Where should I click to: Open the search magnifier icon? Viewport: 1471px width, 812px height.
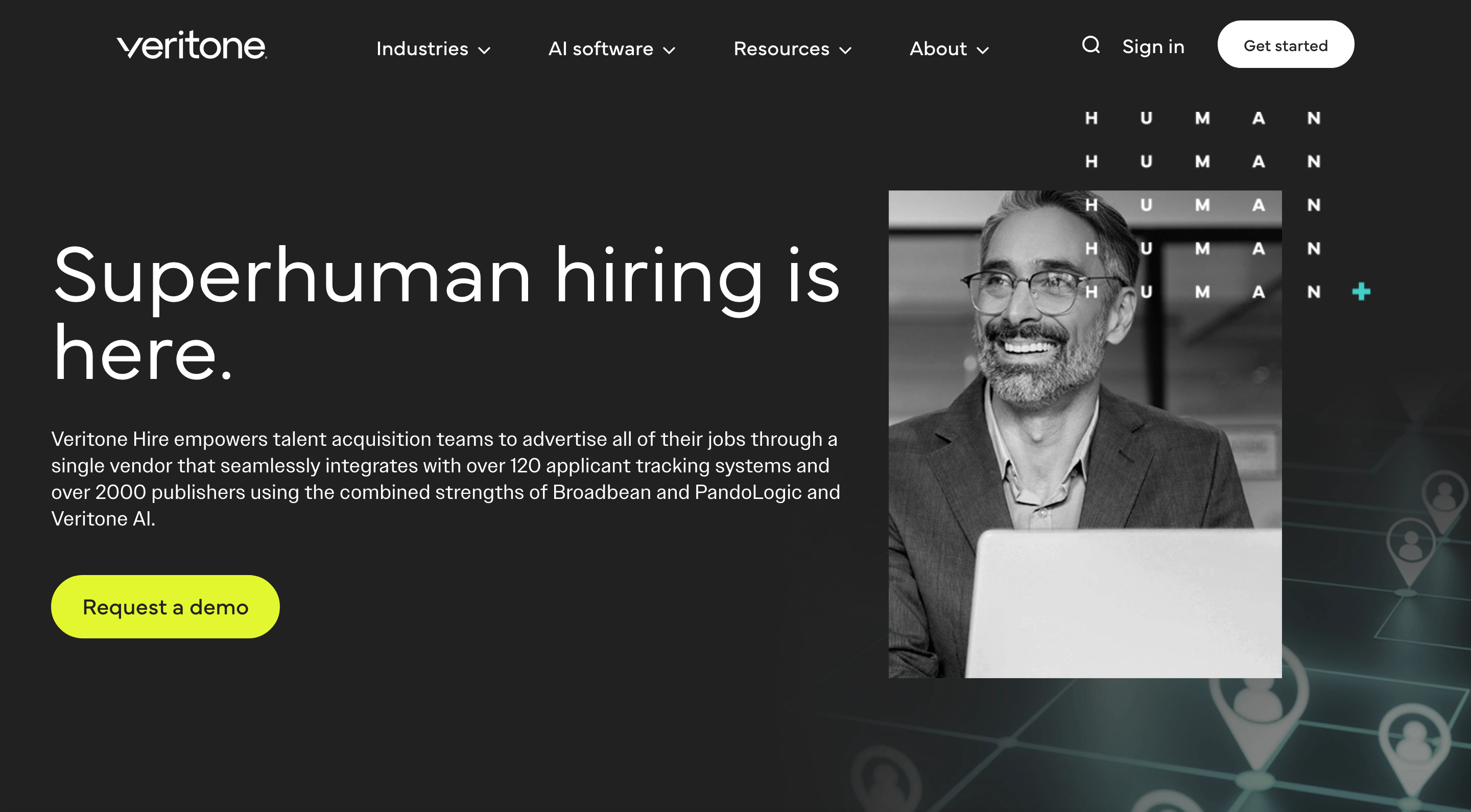pos(1090,44)
